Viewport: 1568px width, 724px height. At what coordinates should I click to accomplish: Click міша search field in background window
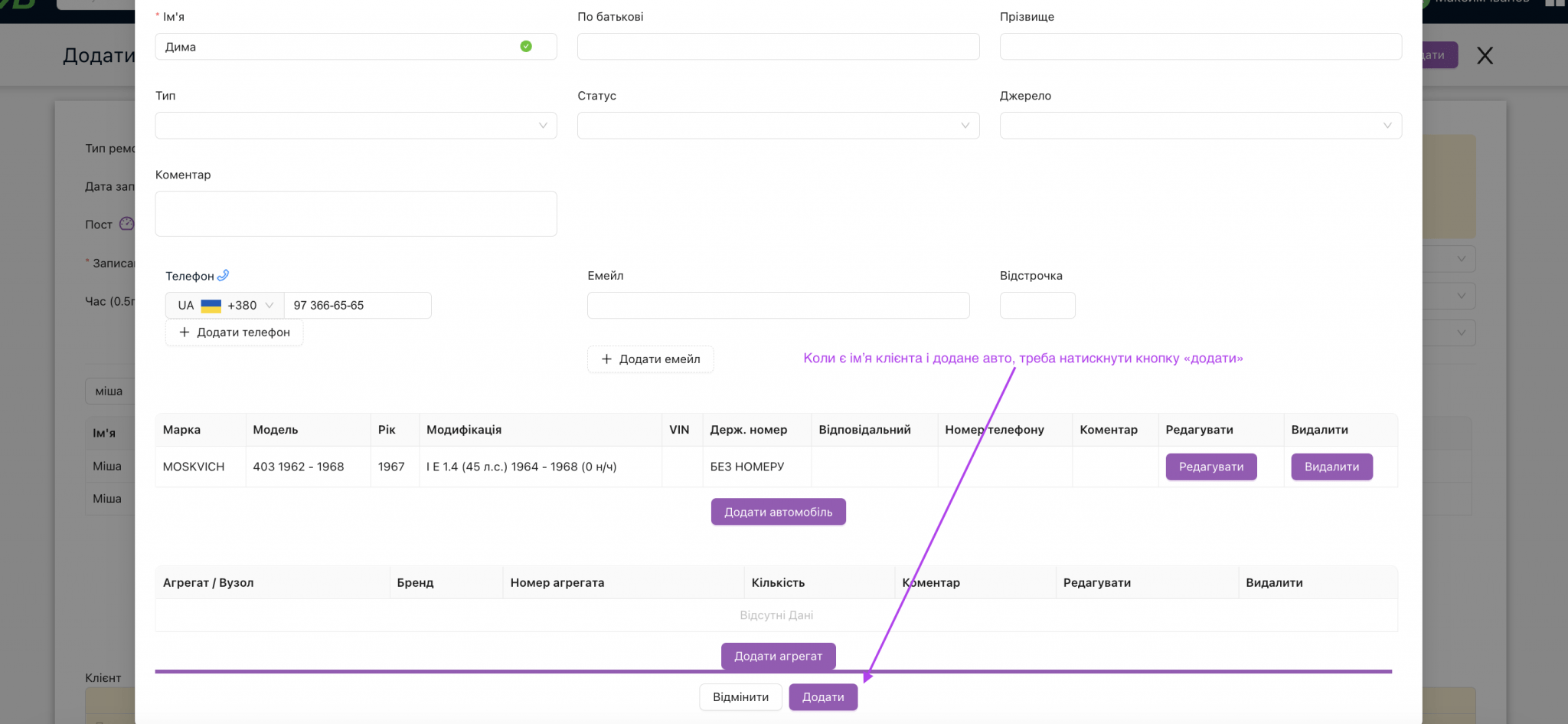(x=109, y=391)
